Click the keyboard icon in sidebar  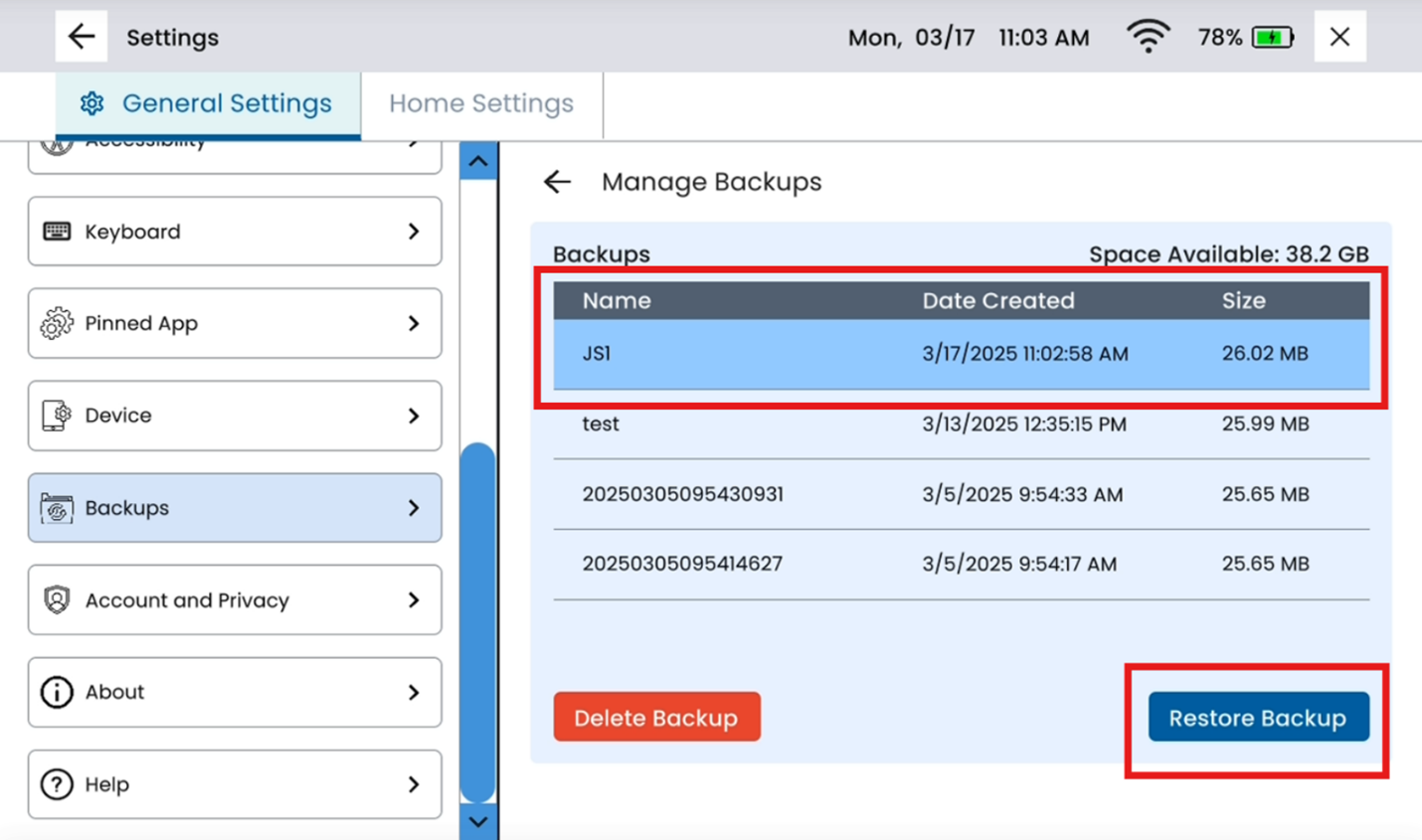coord(57,232)
